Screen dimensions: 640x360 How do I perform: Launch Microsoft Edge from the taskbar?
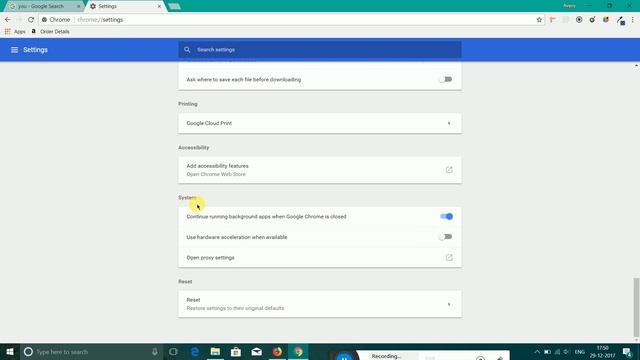coord(195,352)
